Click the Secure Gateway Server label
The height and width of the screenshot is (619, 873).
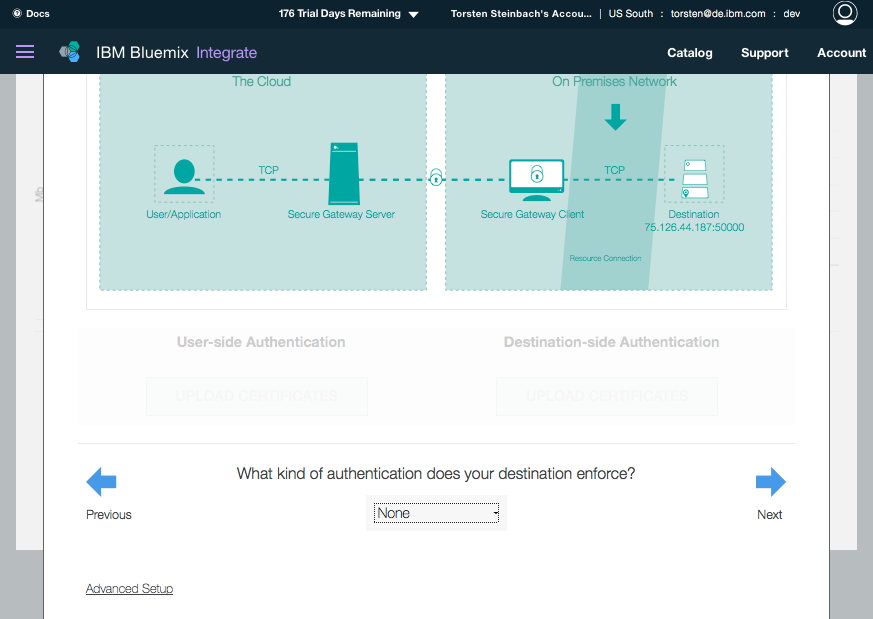pyautogui.click(x=341, y=214)
